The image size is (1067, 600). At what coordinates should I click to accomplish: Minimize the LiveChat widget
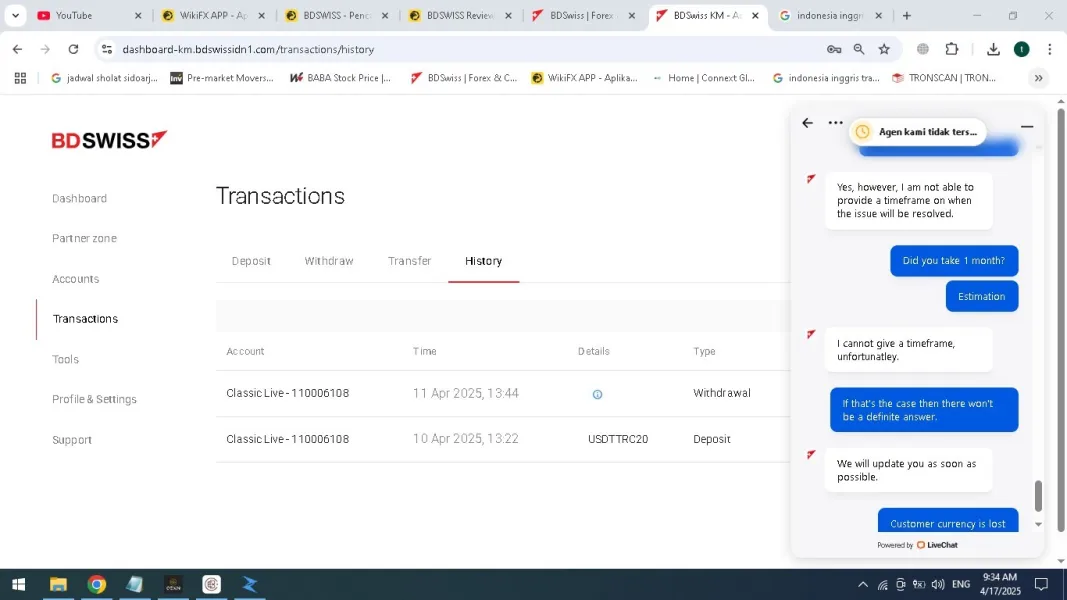1027,127
